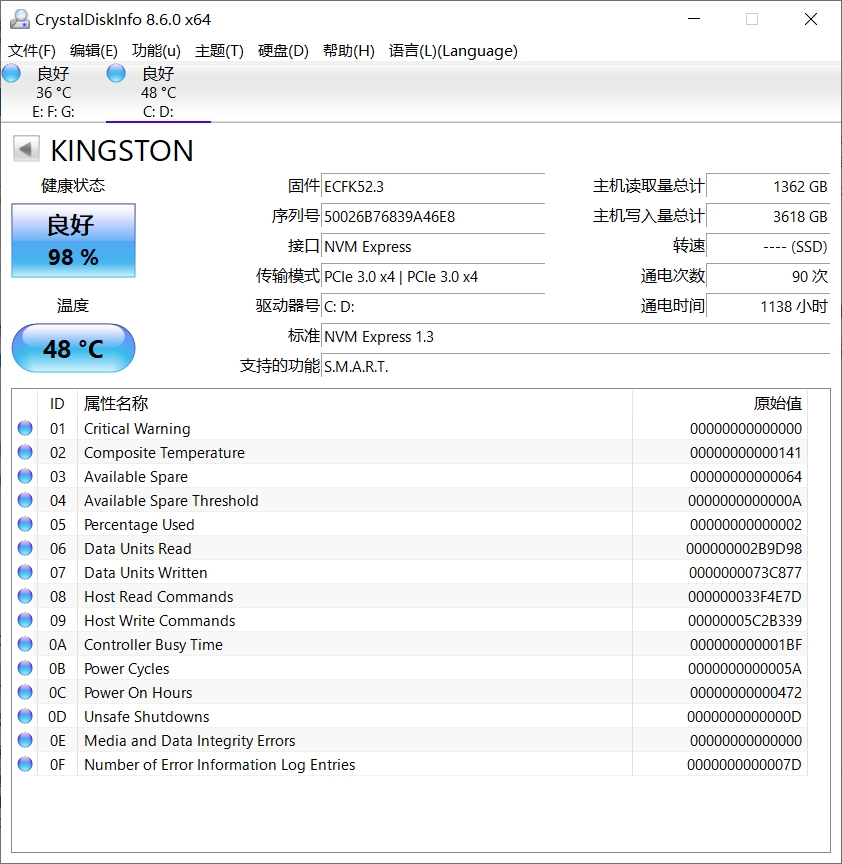The image size is (842, 864).
Task: Click status orb for Composite Temperature row
Action: click(x=25, y=453)
